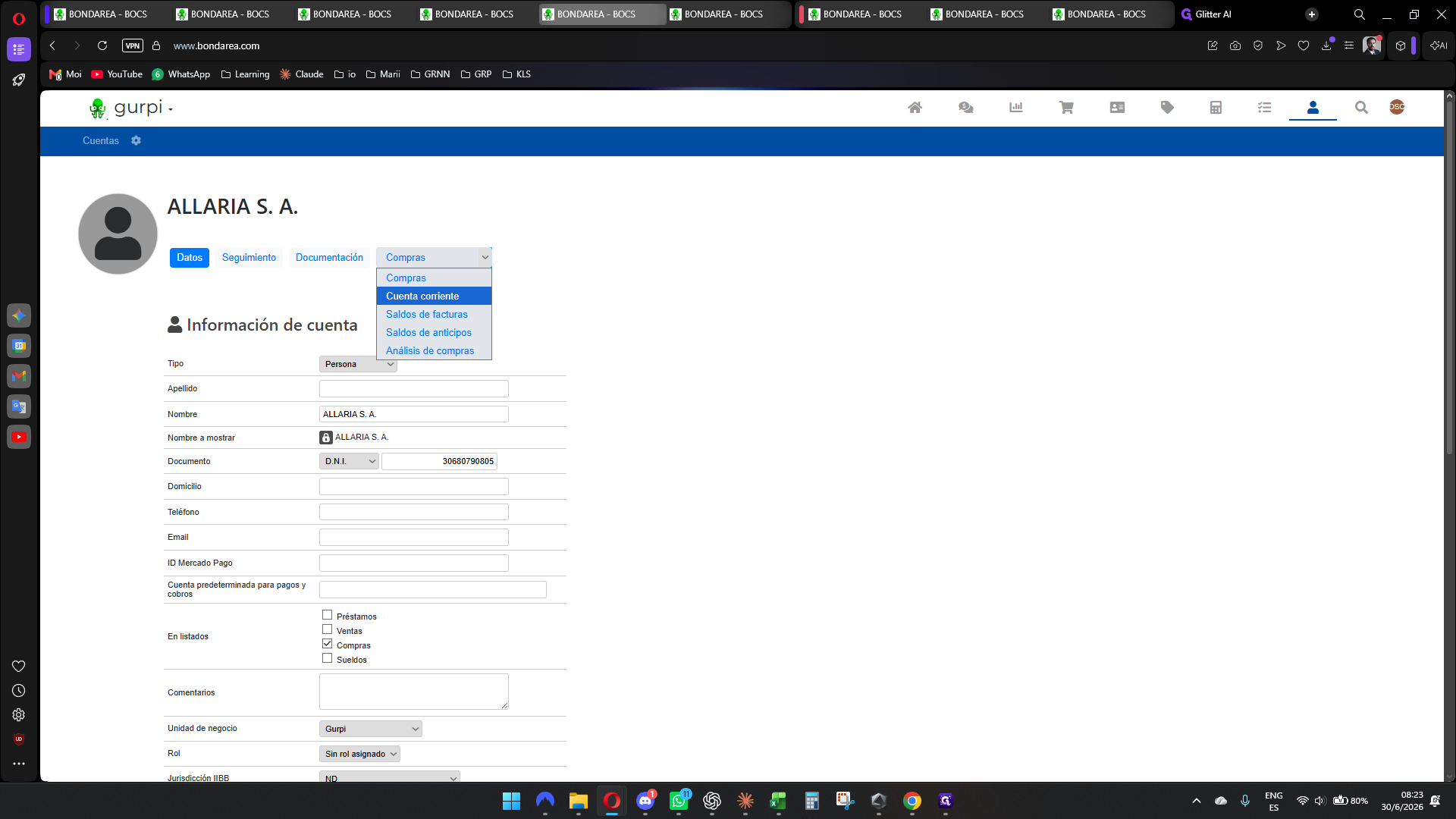
Task: Open Unidad de negocio dropdown showing Gurpi
Action: (371, 729)
